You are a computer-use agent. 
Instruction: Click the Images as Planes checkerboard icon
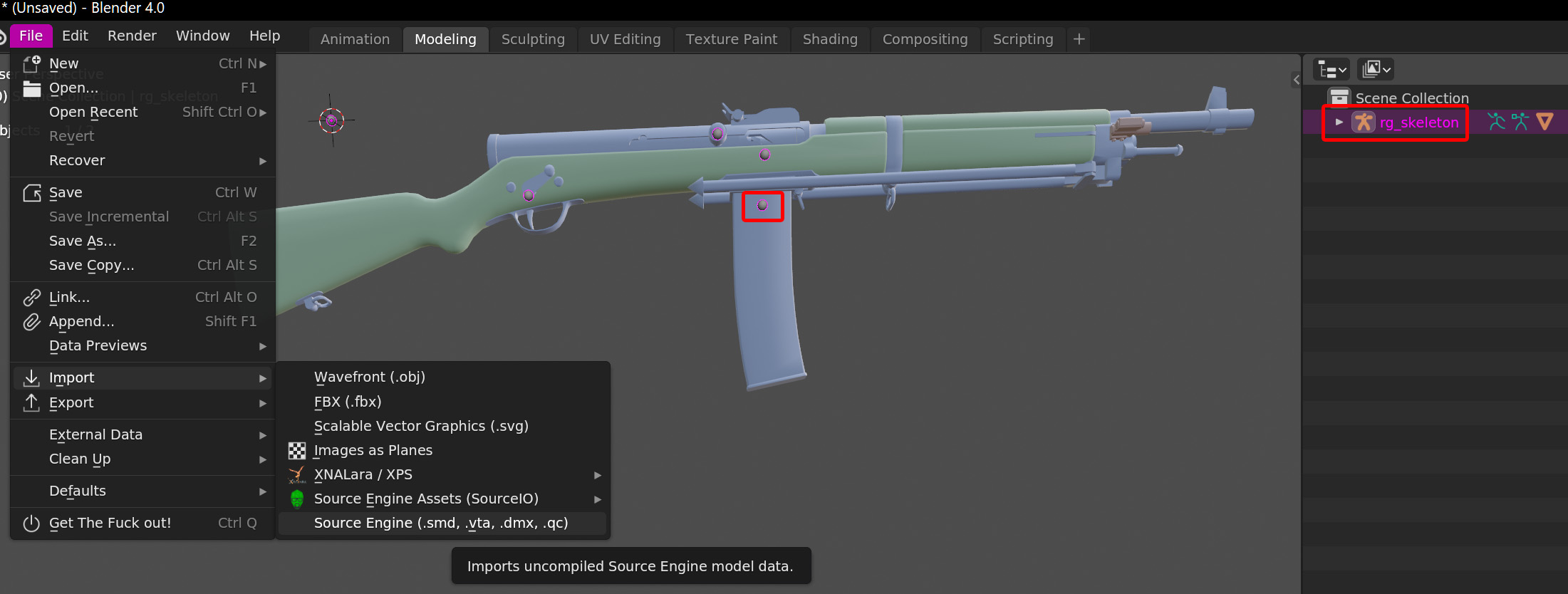pos(297,451)
